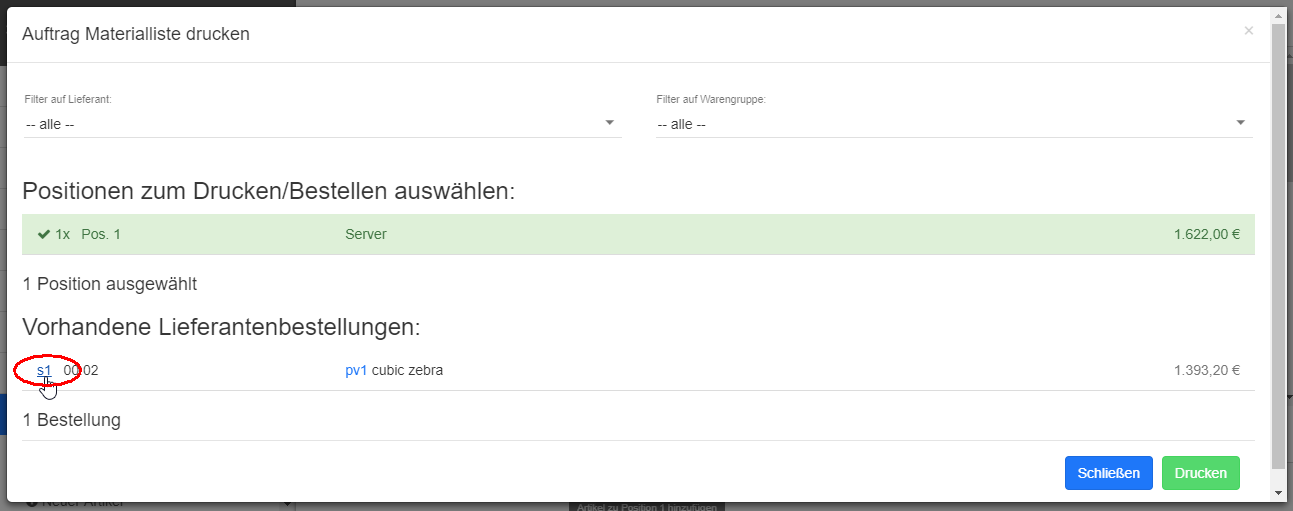Click the cubic zebra supplier name
1293x511 pixels.
[x=407, y=370]
